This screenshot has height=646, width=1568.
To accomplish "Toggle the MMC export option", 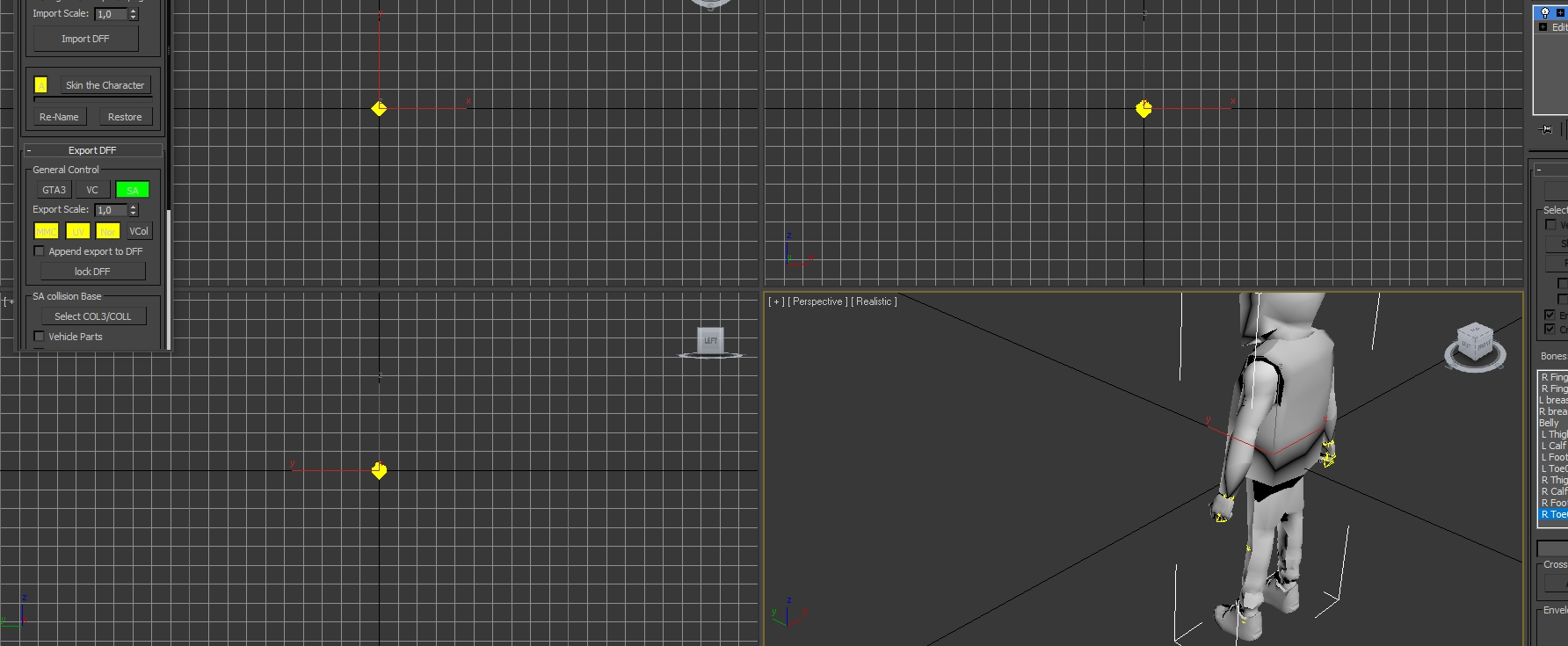I will pyautogui.click(x=46, y=231).
